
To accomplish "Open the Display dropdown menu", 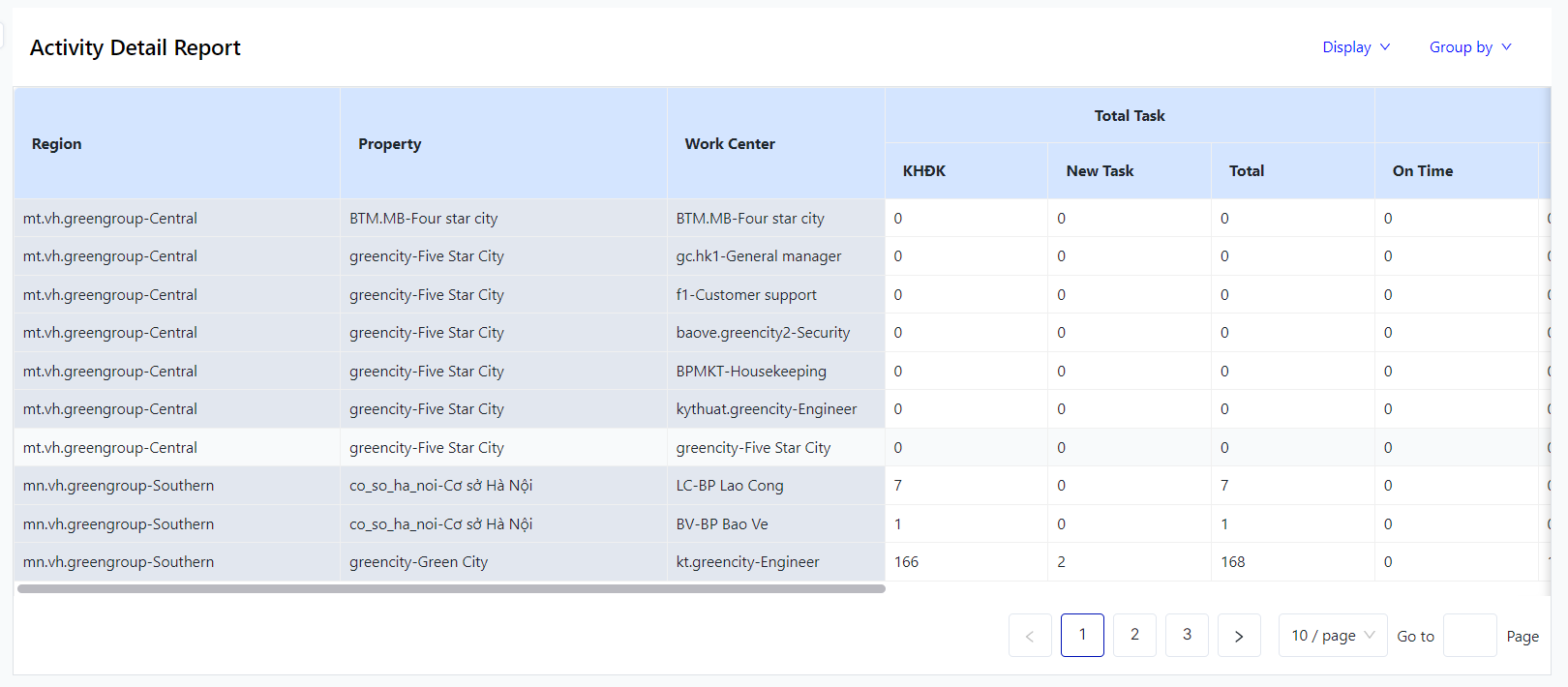I will (1355, 47).
